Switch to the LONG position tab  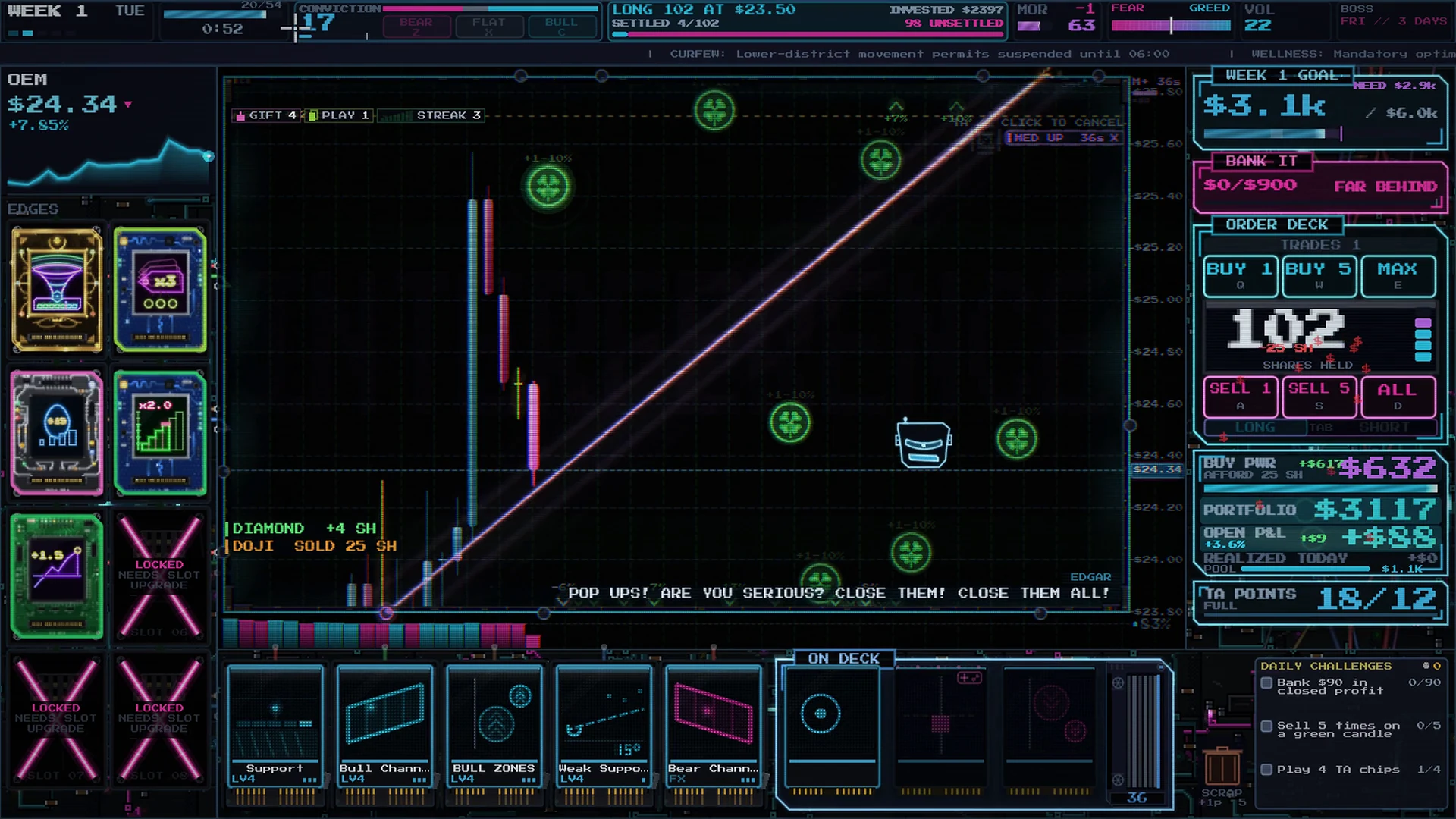pos(1255,428)
